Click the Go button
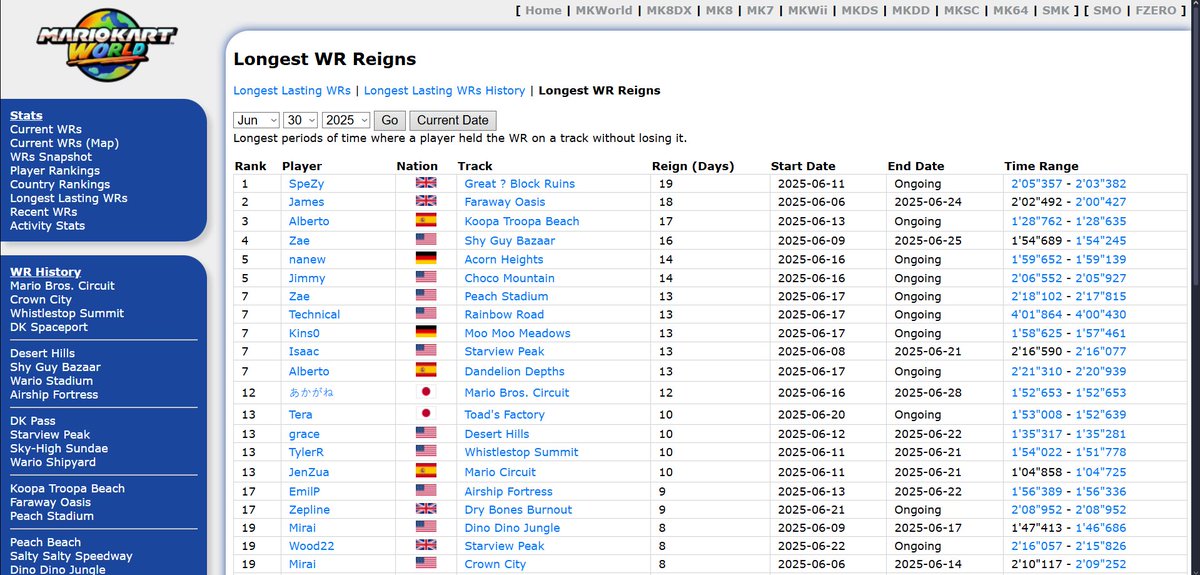The height and width of the screenshot is (575, 1200). (x=390, y=120)
